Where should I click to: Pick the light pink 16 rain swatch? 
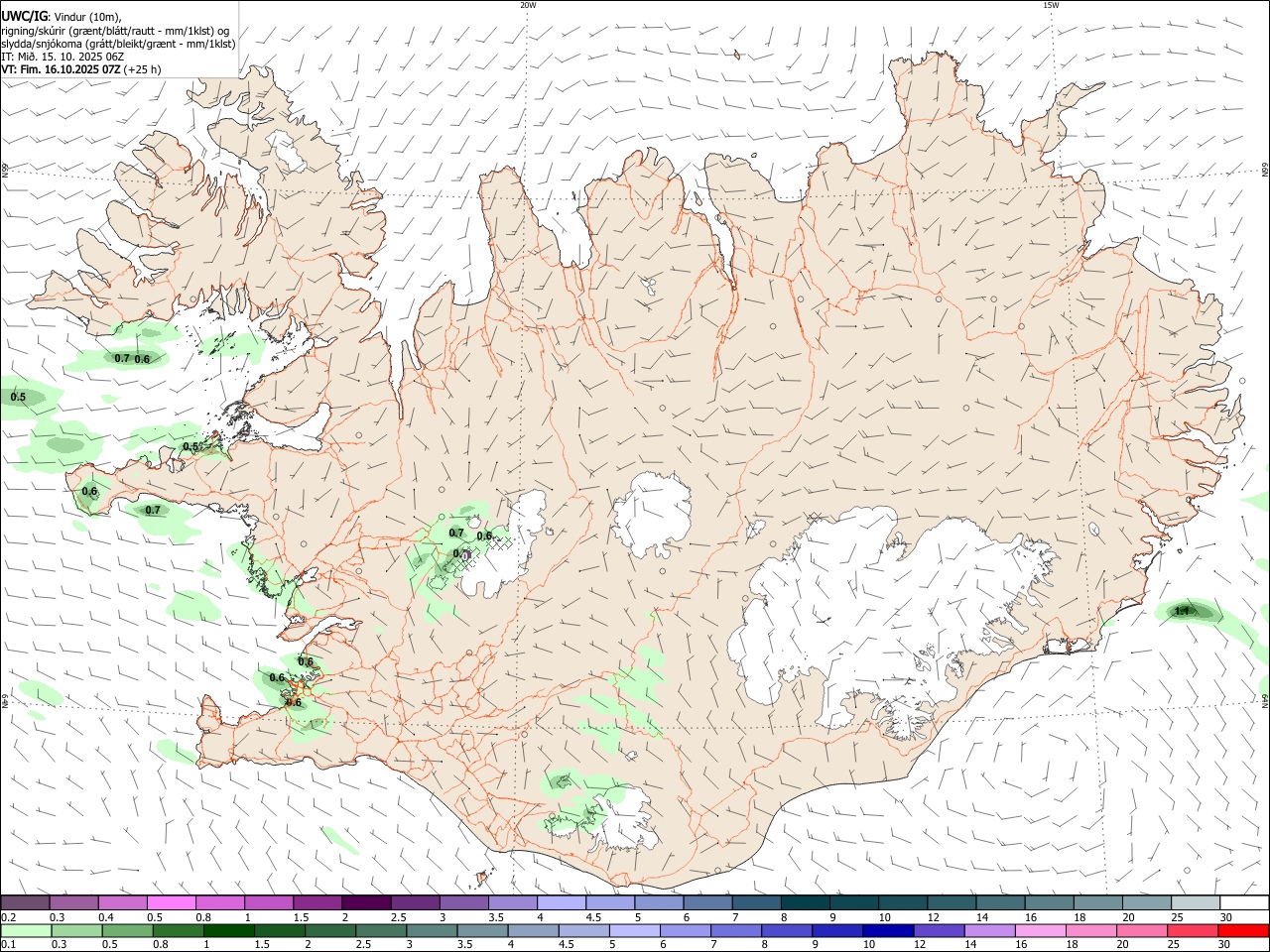[1041, 930]
